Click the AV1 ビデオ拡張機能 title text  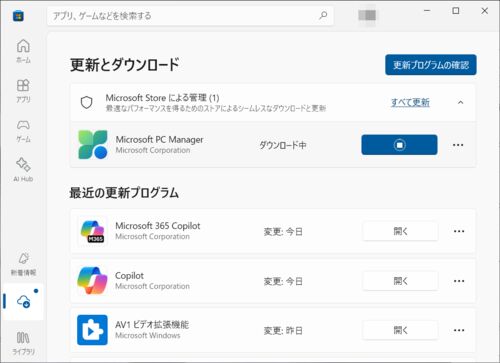(152, 324)
